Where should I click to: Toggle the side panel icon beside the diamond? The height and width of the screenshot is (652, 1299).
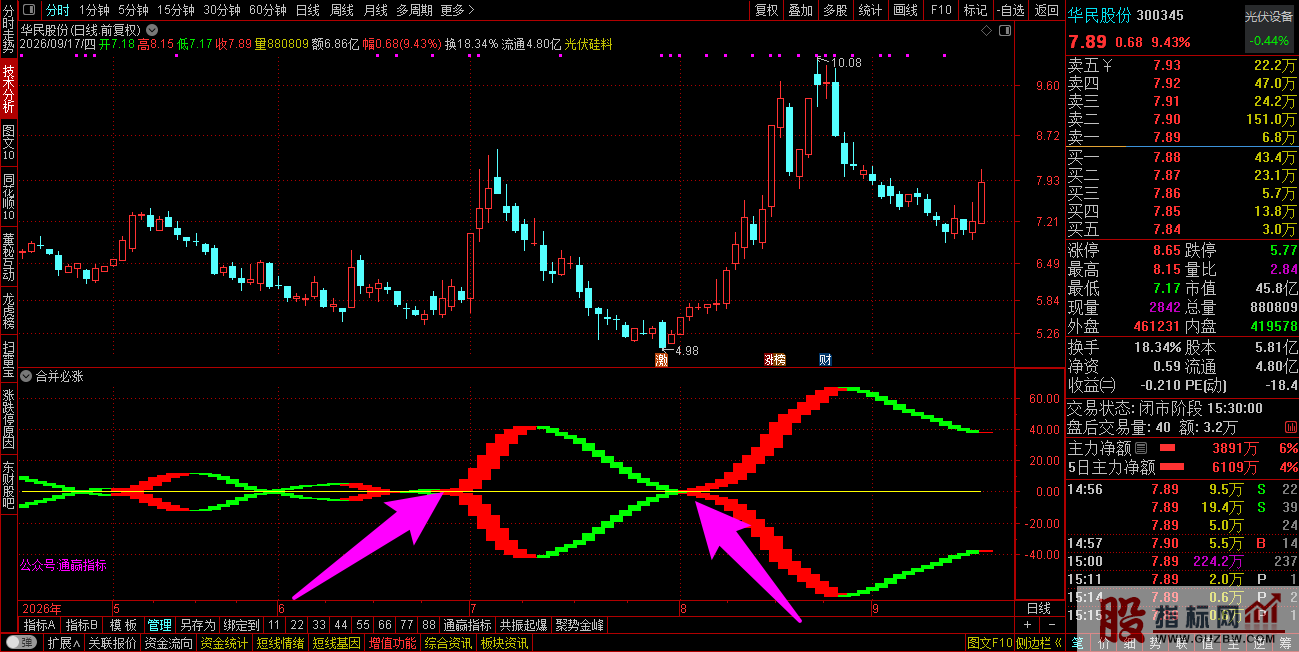[x=1003, y=31]
